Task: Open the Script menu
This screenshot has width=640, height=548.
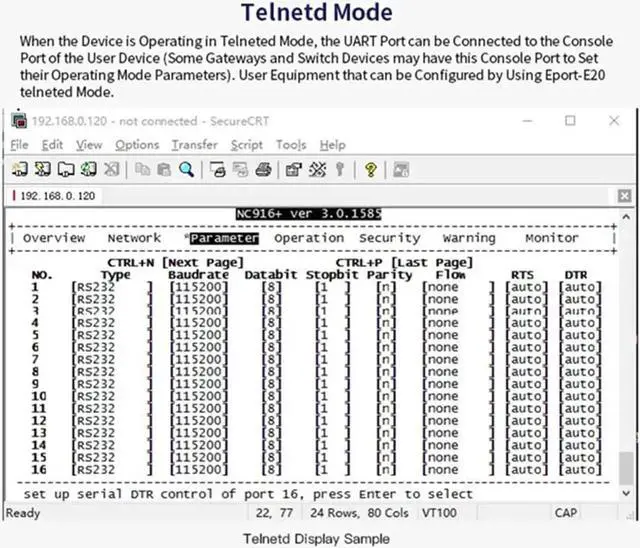Action: coord(247,145)
